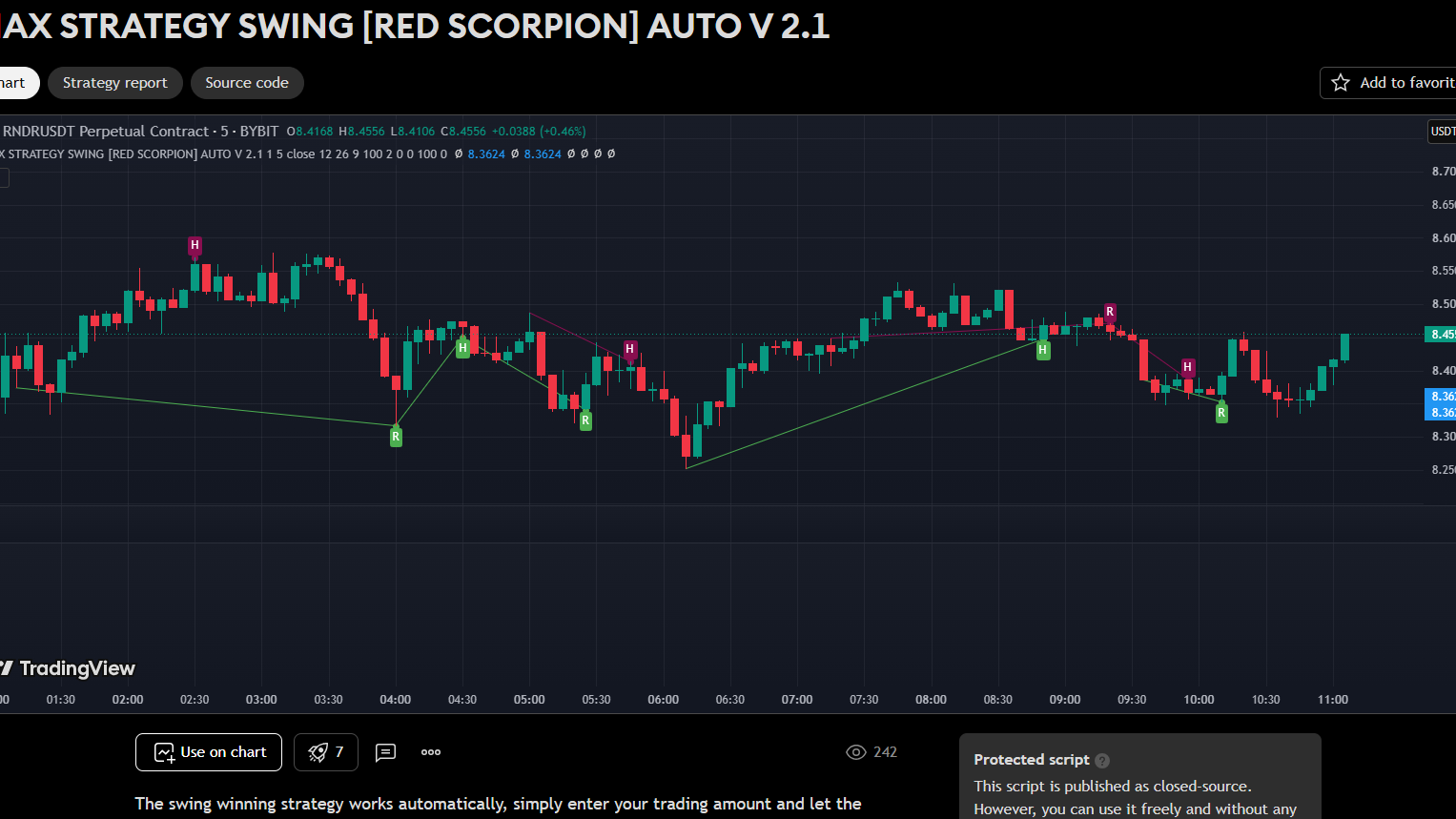Image resolution: width=1456 pixels, height=819 pixels.
Task: Click the 11:00 time axis label
Action: tap(1333, 700)
